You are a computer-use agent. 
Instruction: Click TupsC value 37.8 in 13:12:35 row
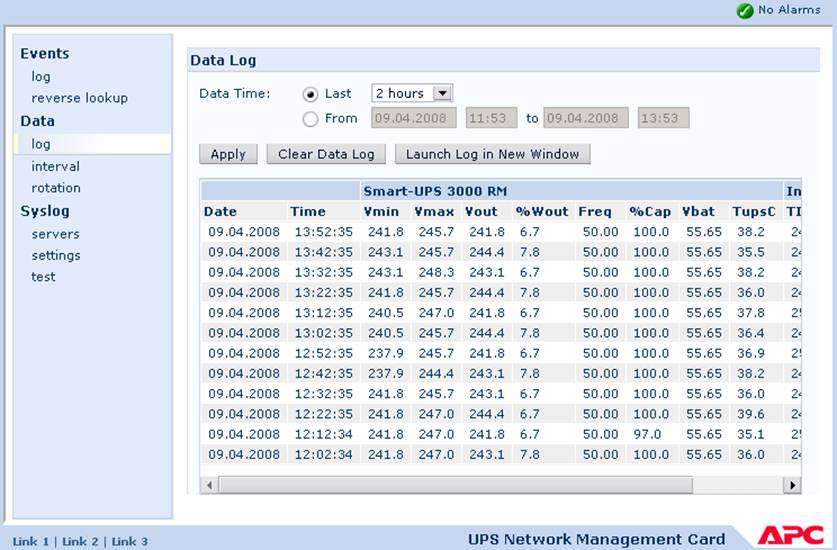(751, 313)
